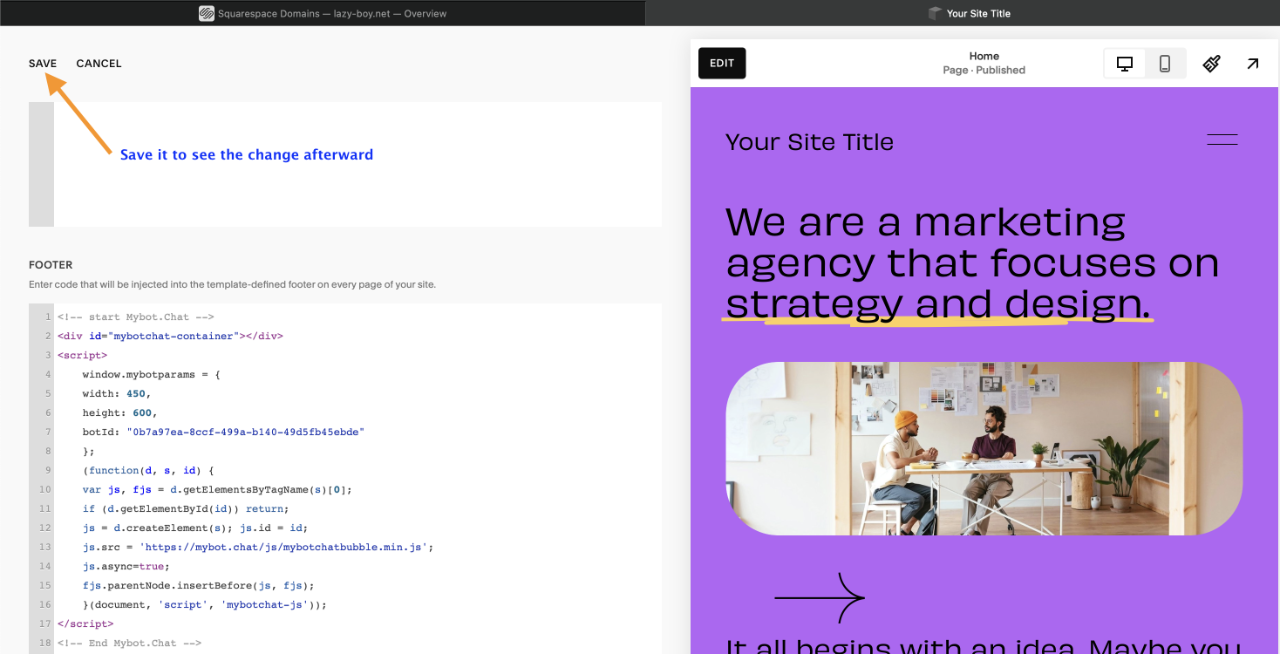
Task: Click the botId string in footer code
Action: tap(245, 432)
